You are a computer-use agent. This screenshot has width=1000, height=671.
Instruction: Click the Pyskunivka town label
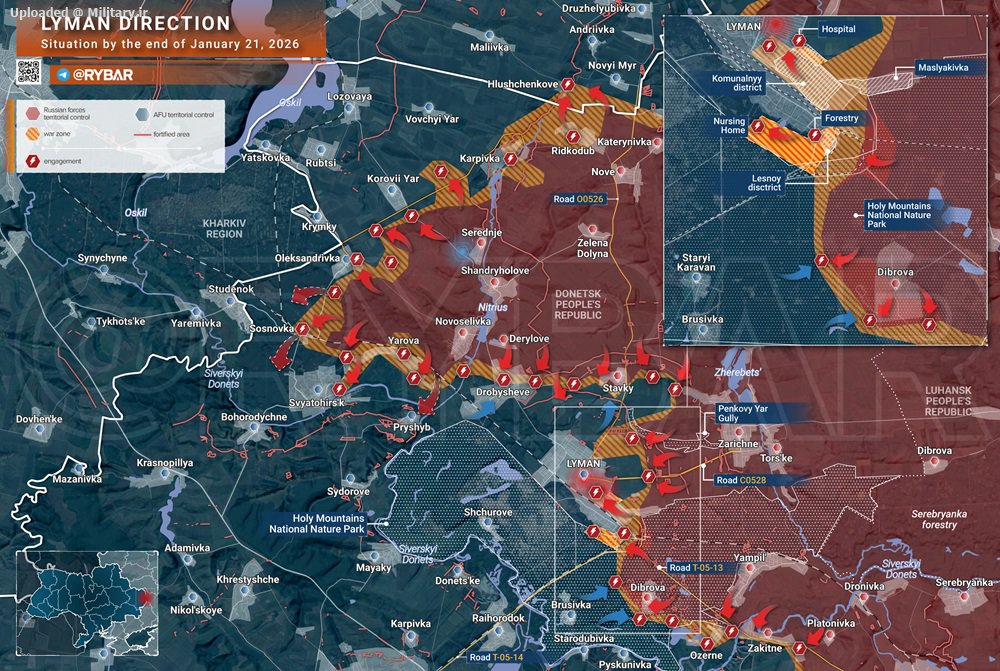[x=625, y=665]
